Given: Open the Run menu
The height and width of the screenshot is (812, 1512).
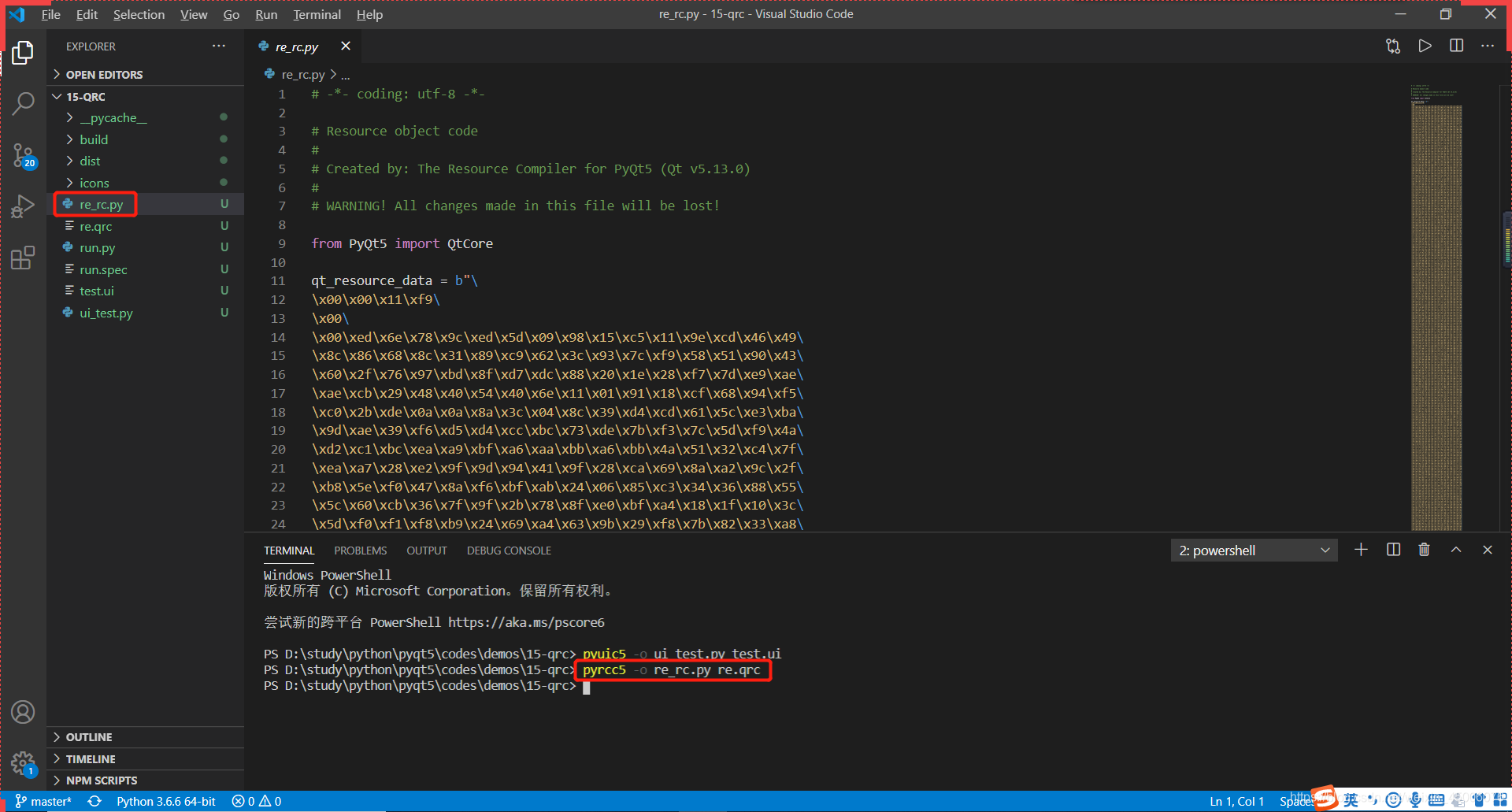Looking at the screenshot, I should pos(266,14).
